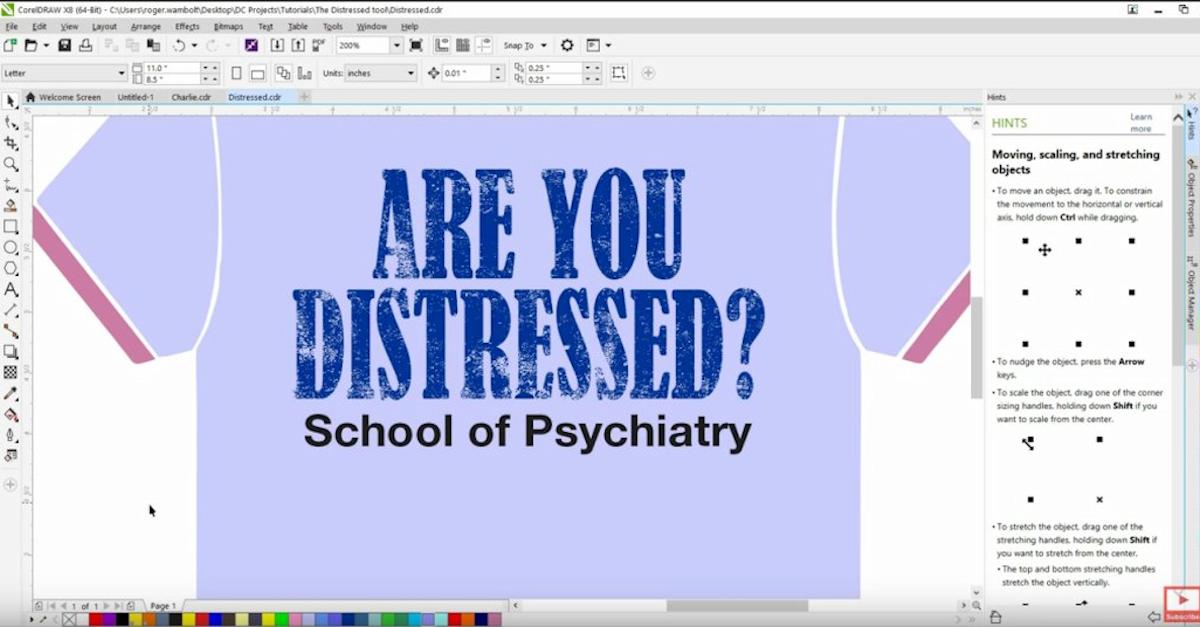Select the Interactive Fill tool
The width and height of the screenshot is (1200, 627).
pos(10,414)
